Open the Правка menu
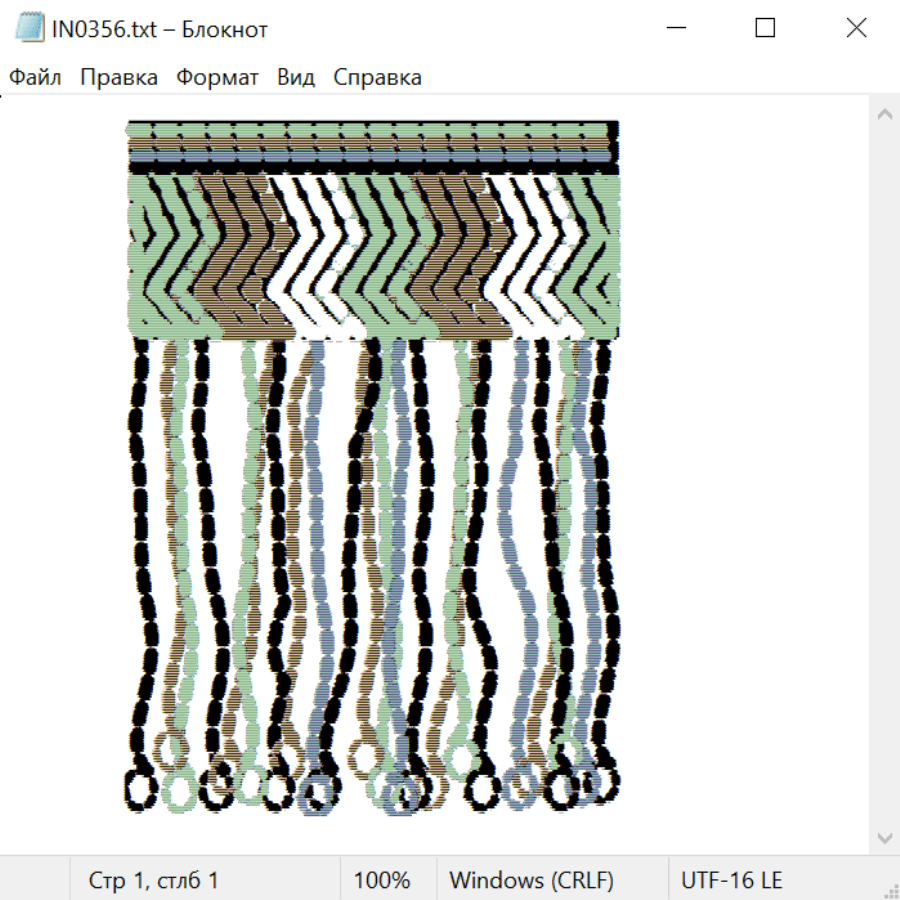Viewport: 900px width, 900px height. pyautogui.click(x=119, y=77)
